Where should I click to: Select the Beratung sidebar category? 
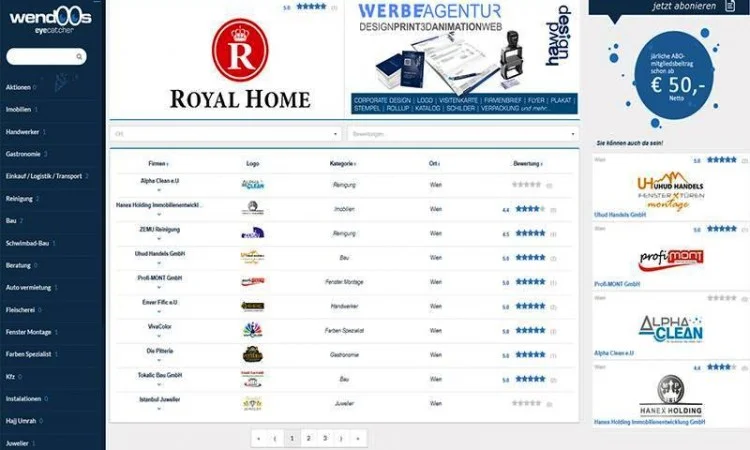pos(18,265)
